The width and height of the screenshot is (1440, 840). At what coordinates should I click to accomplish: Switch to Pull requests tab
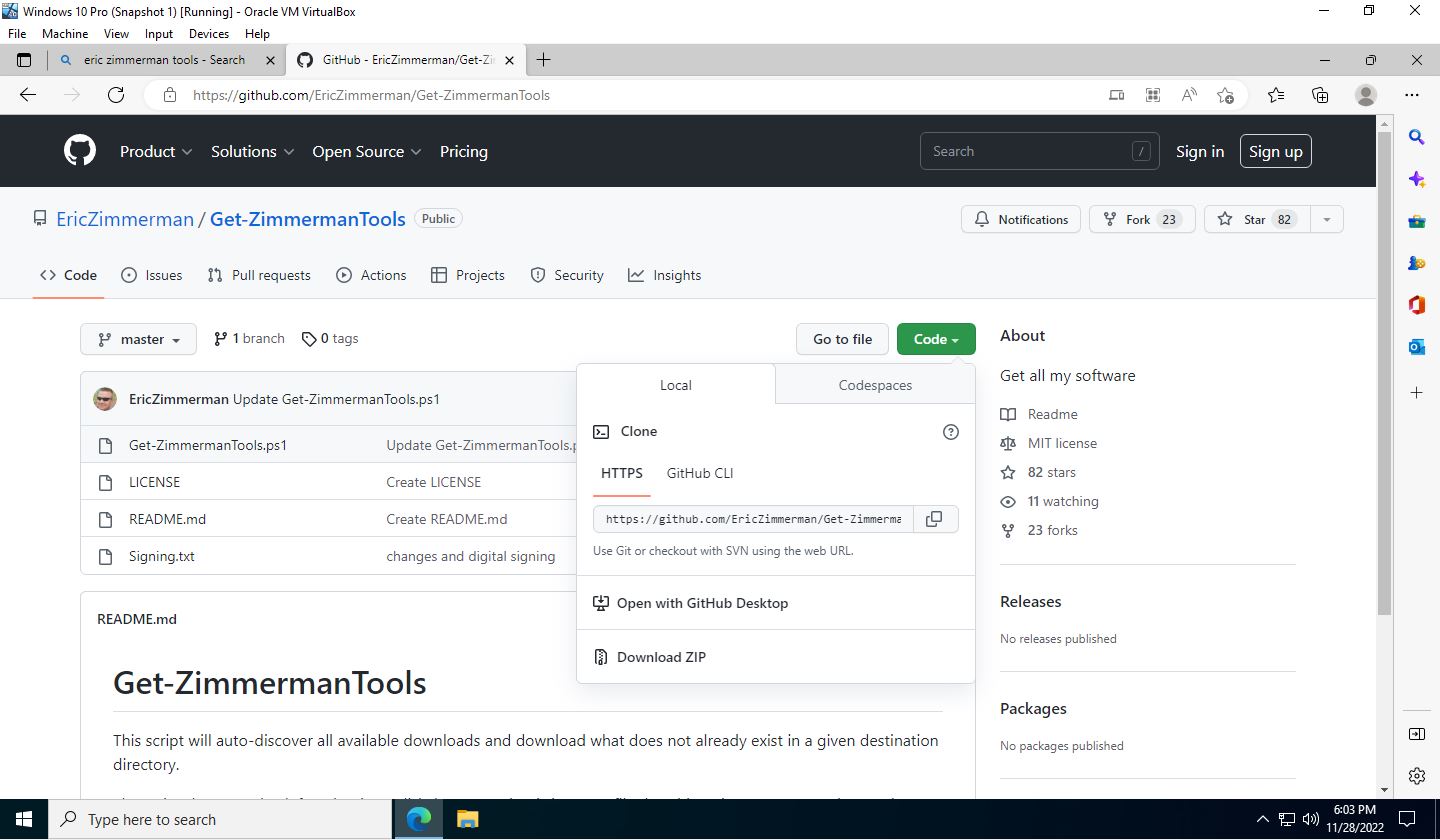click(x=258, y=275)
